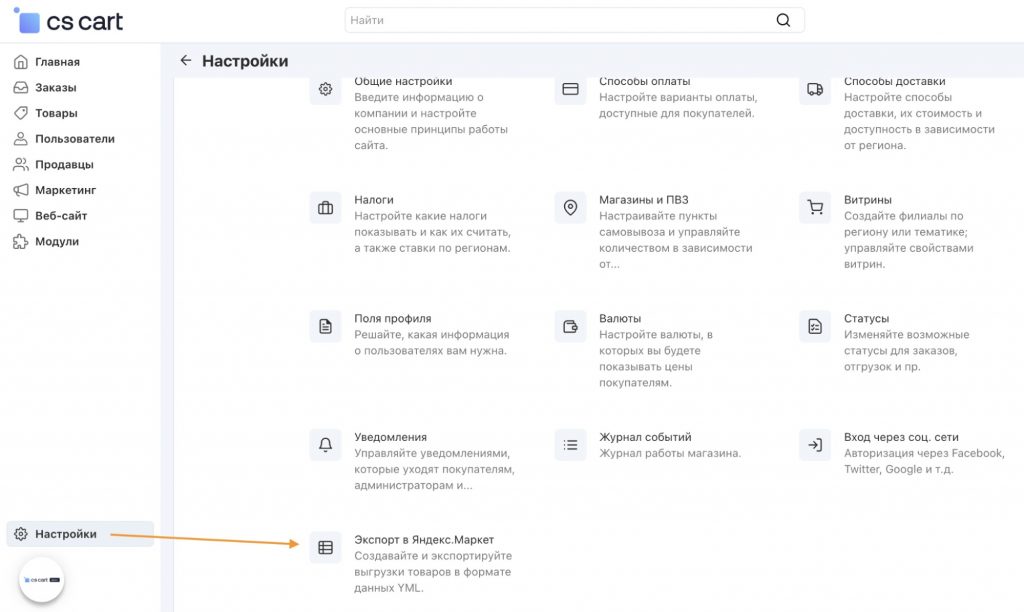
Task: Click the Настройки item in sidebar bottom
Action: tap(66, 534)
